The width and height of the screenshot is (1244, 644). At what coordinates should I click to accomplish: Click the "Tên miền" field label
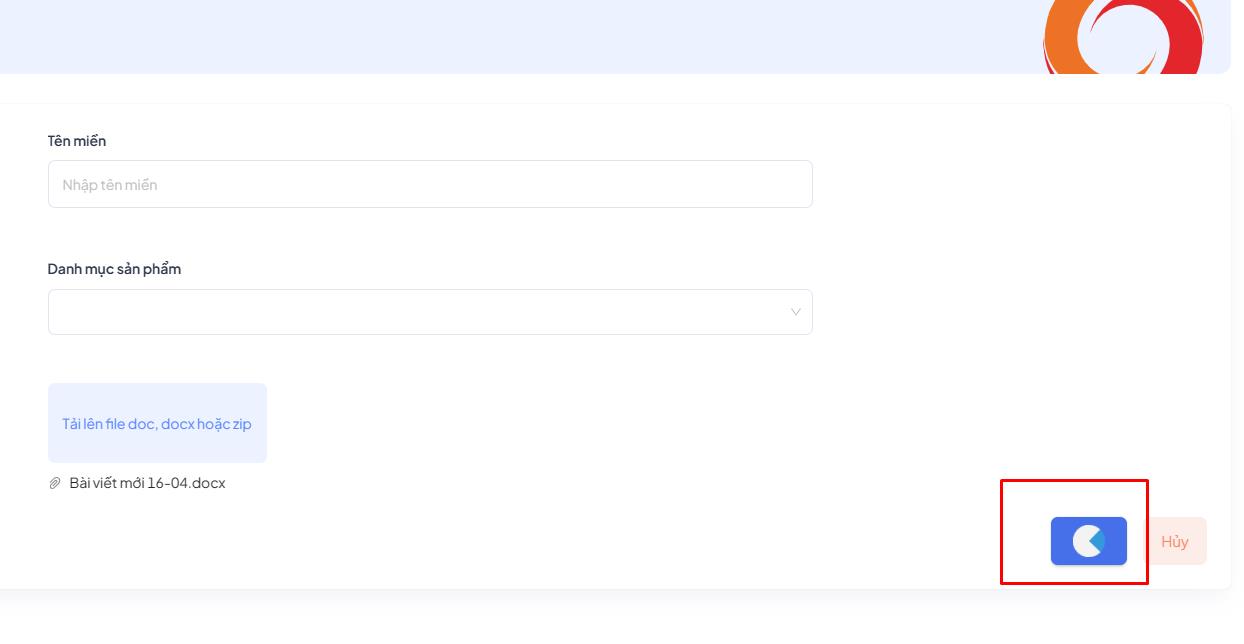[x=77, y=141]
